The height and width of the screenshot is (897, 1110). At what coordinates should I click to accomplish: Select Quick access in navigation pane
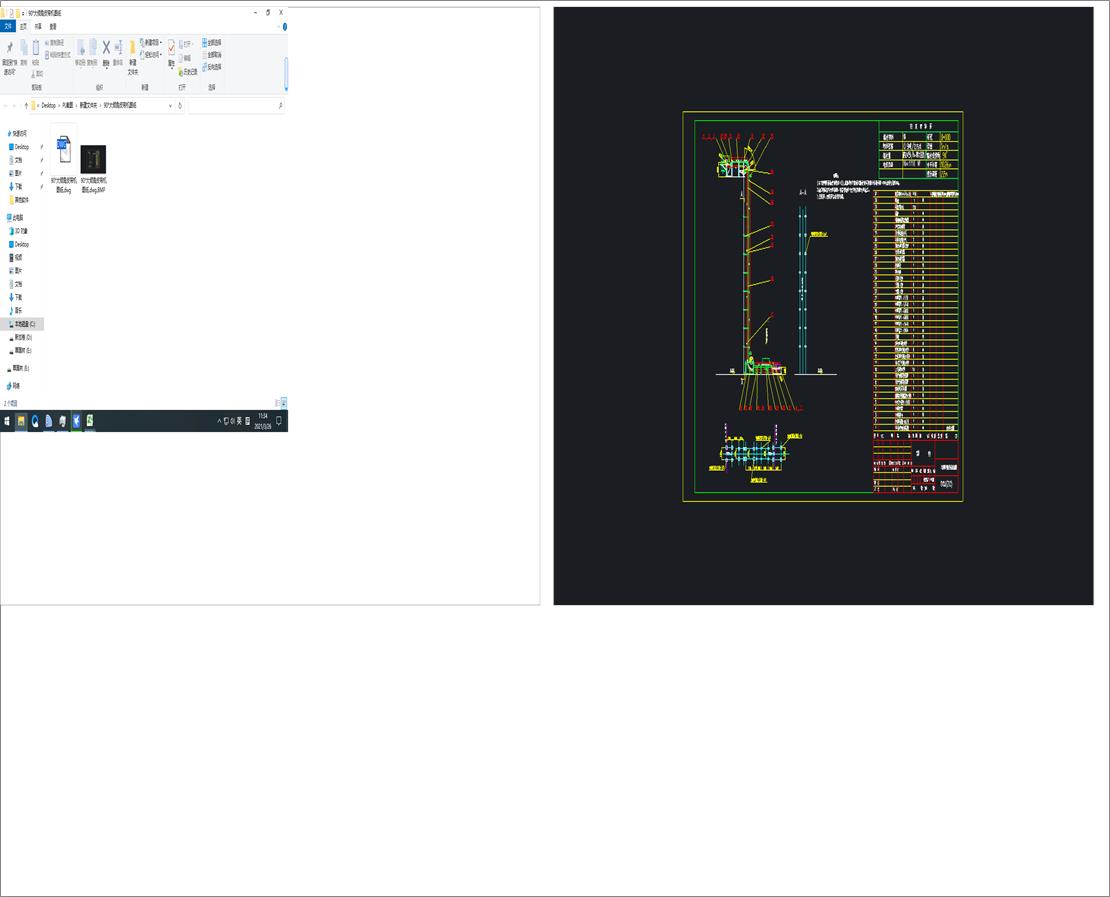click(x=17, y=133)
